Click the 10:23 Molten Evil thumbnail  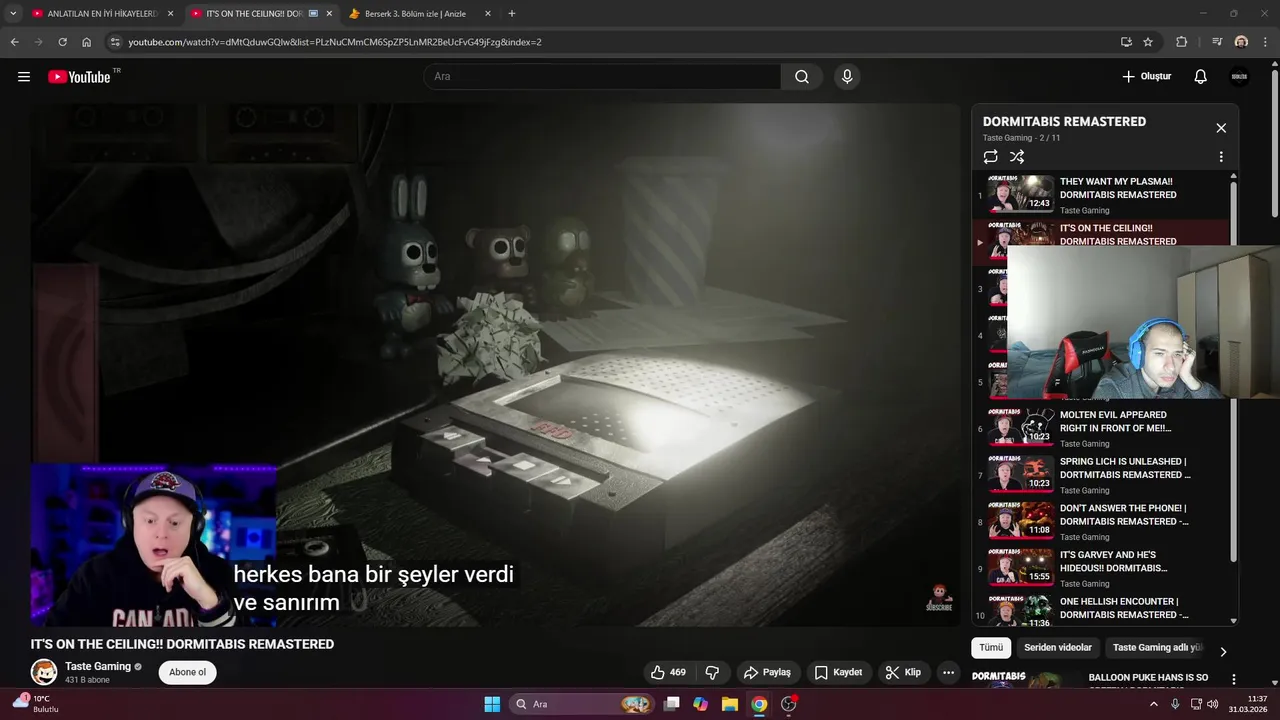pos(1021,427)
